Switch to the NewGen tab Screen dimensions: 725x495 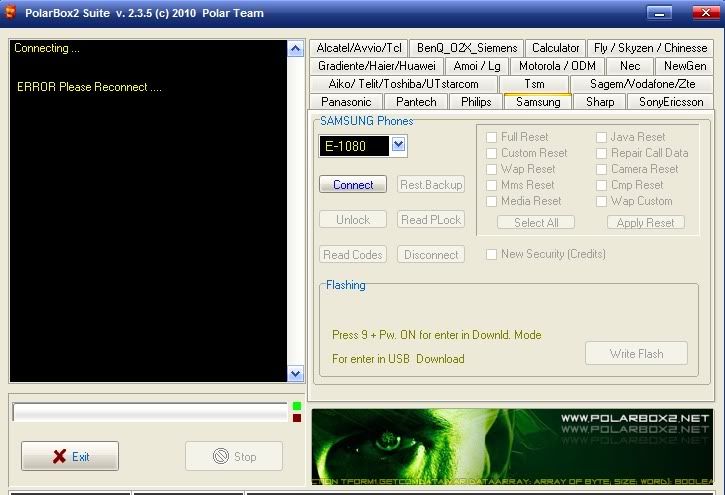[x=685, y=66]
